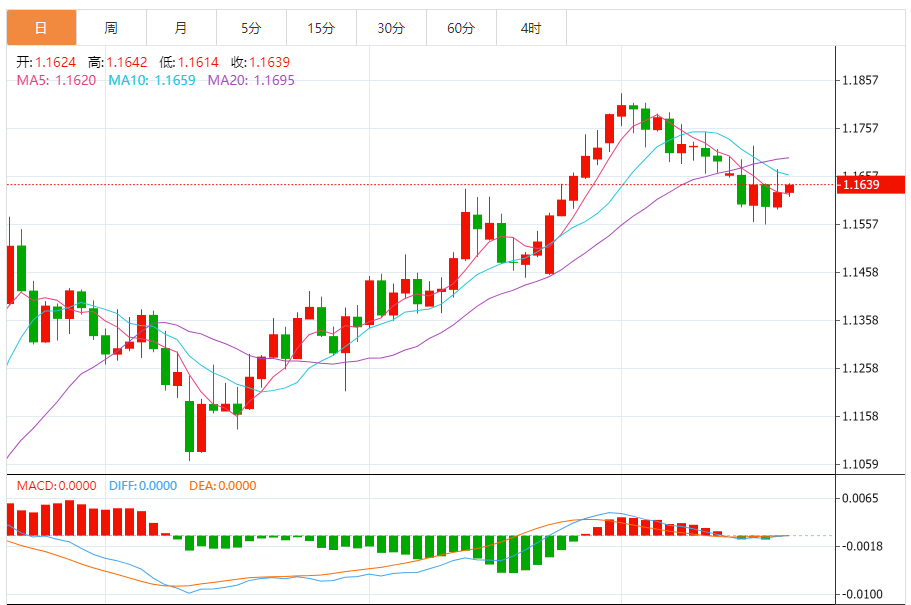Click the MACD:0.0000 indicator label

click(x=56, y=486)
